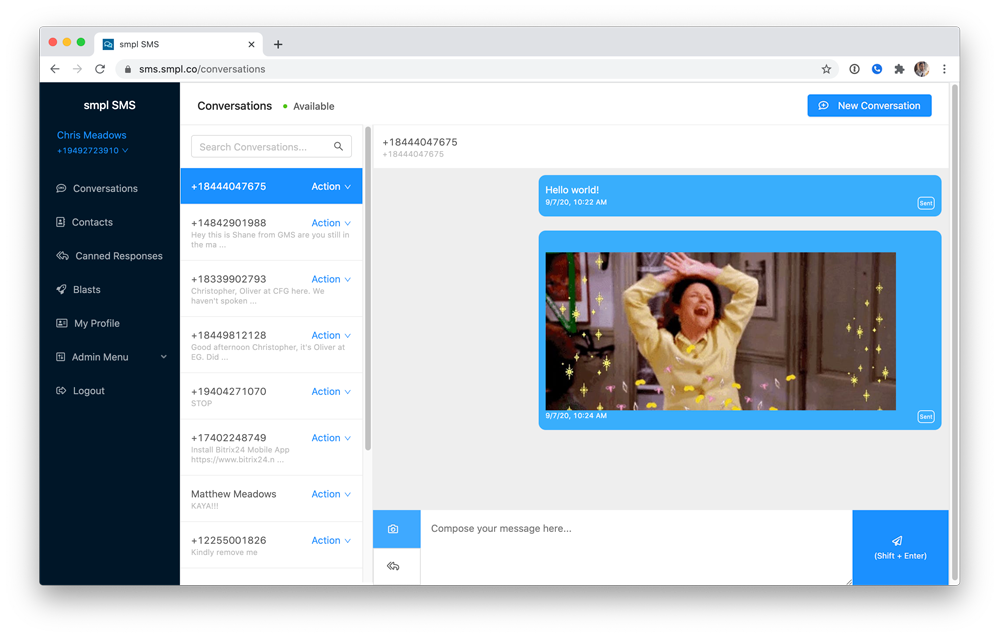Click the camera attach image icon
The width and height of the screenshot is (999, 637).
click(393, 529)
